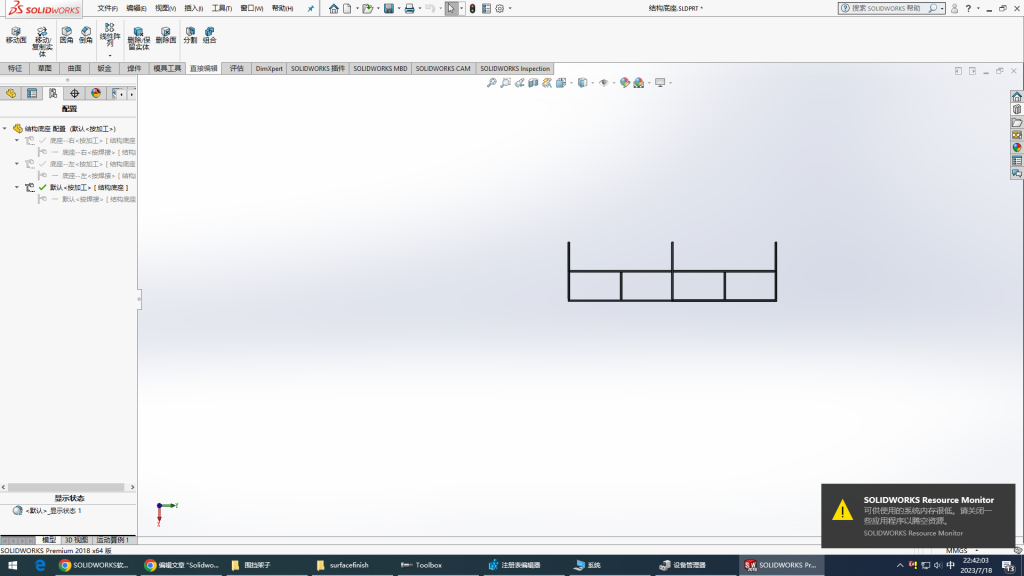
Task: Click the Split (分割) tool
Action: (190, 35)
